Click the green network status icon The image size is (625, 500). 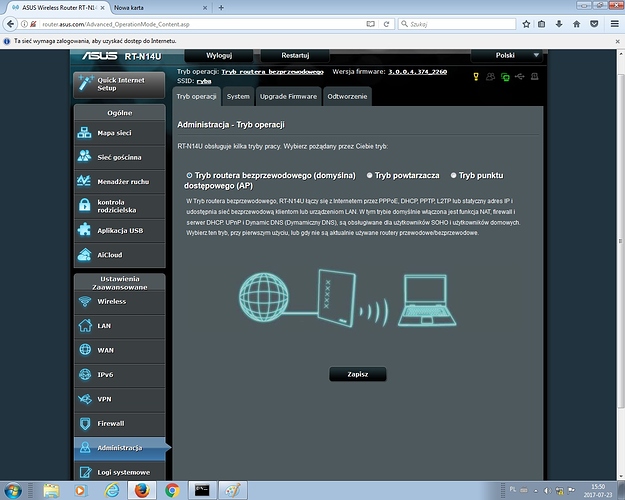[x=505, y=77]
